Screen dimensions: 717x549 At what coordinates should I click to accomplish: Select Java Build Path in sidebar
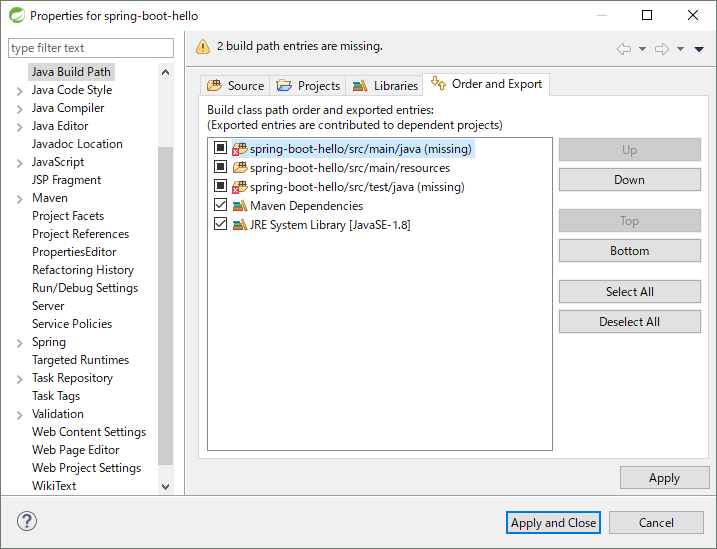click(71, 72)
